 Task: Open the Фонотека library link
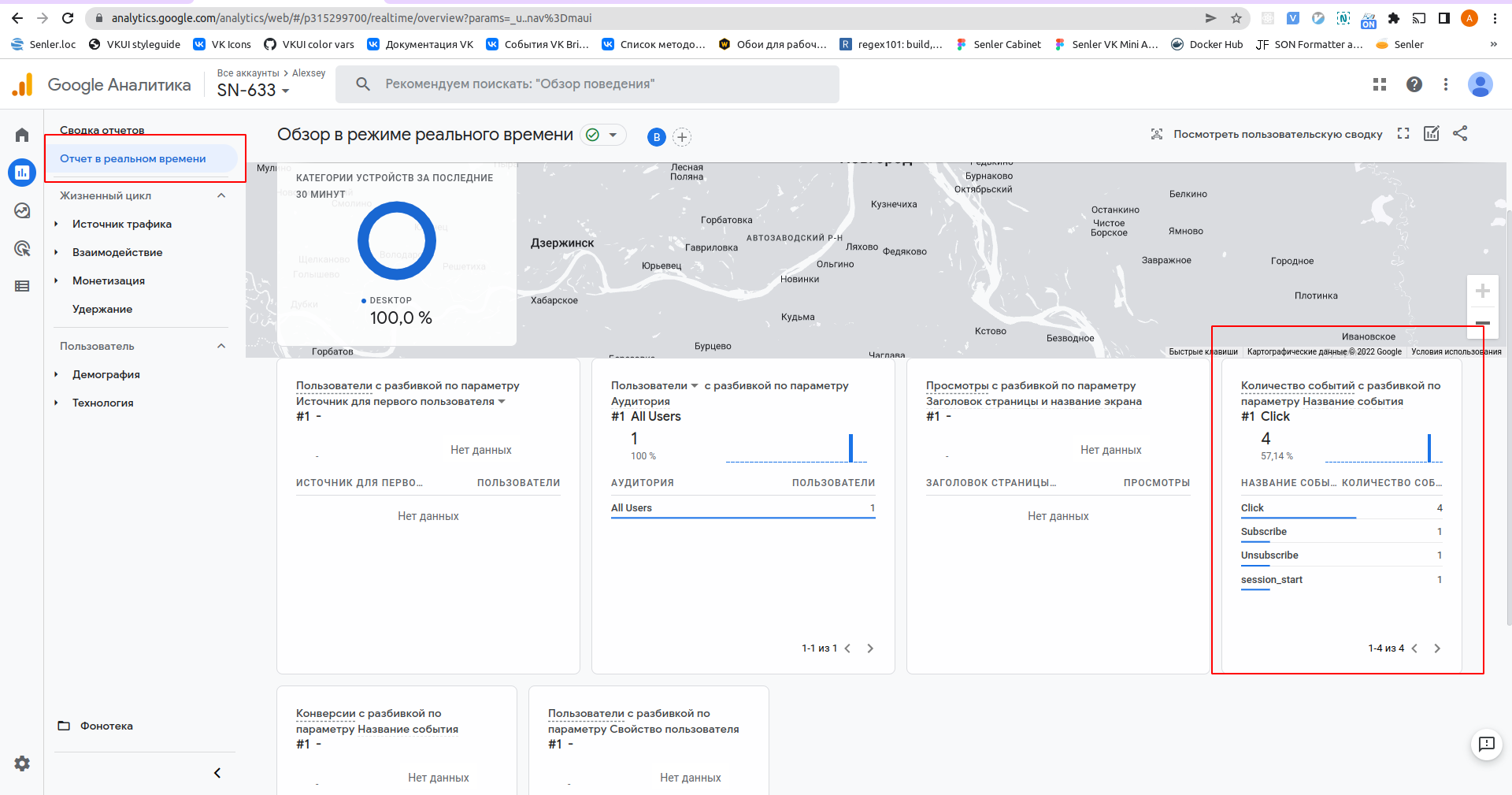coord(106,726)
